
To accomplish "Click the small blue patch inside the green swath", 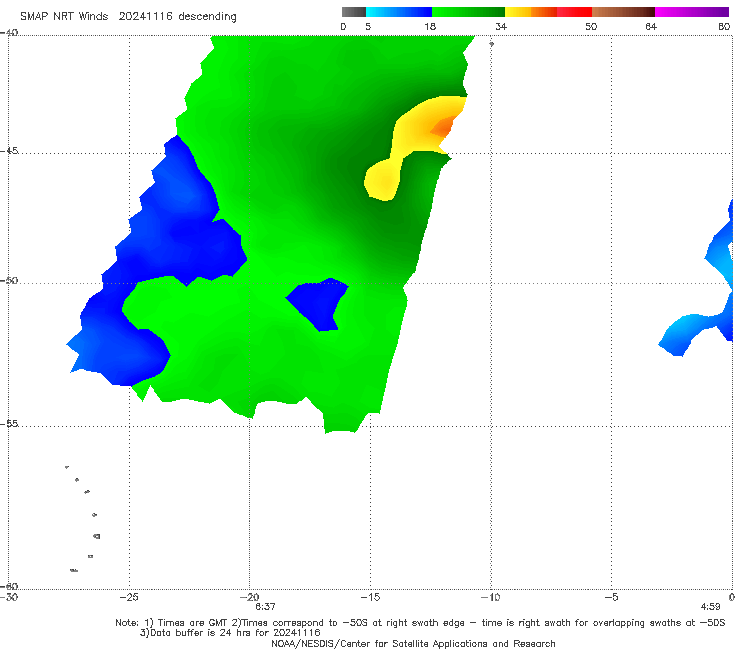I will coord(318,302).
